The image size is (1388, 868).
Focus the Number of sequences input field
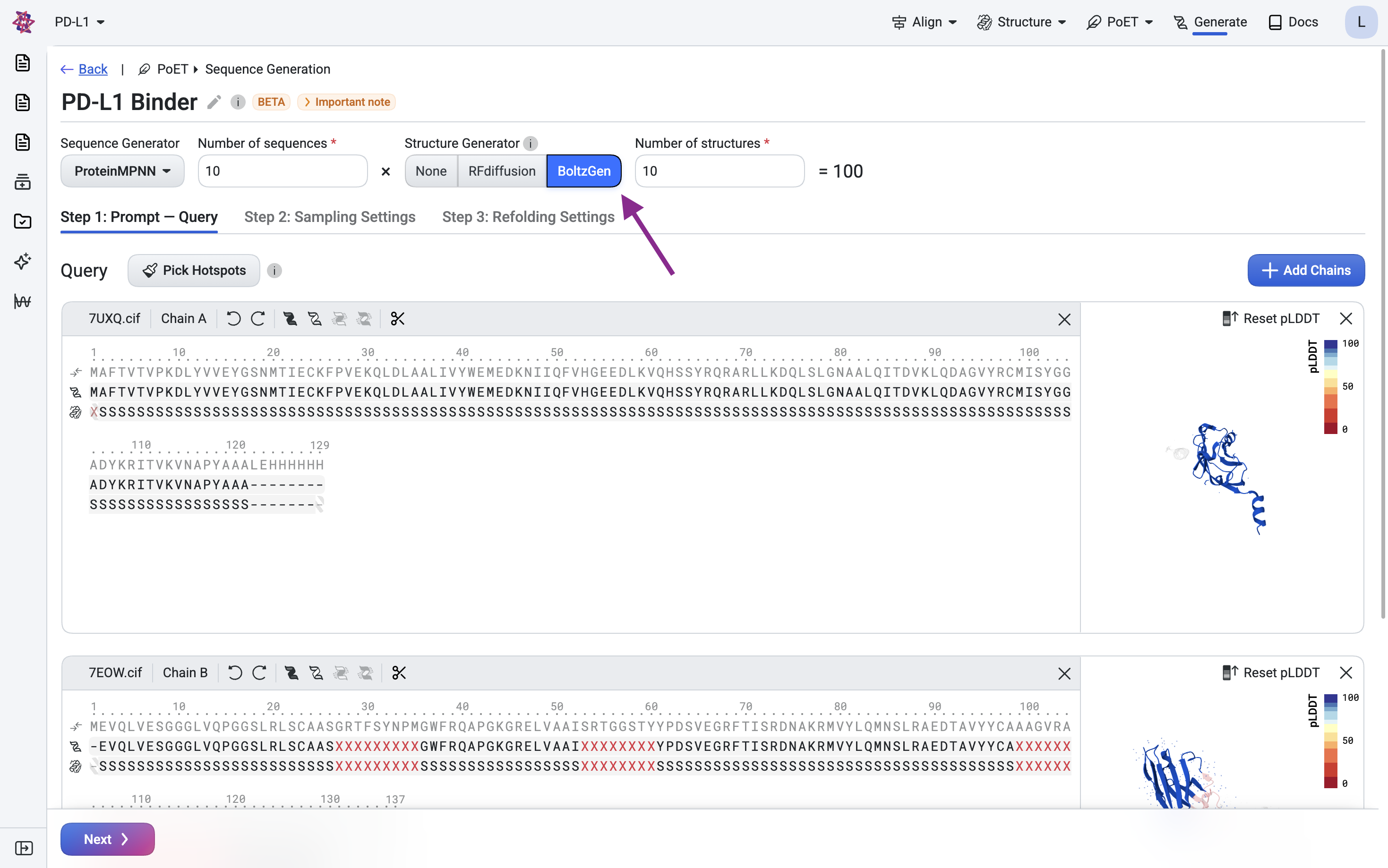pyautogui.click(x=283, y=171)
